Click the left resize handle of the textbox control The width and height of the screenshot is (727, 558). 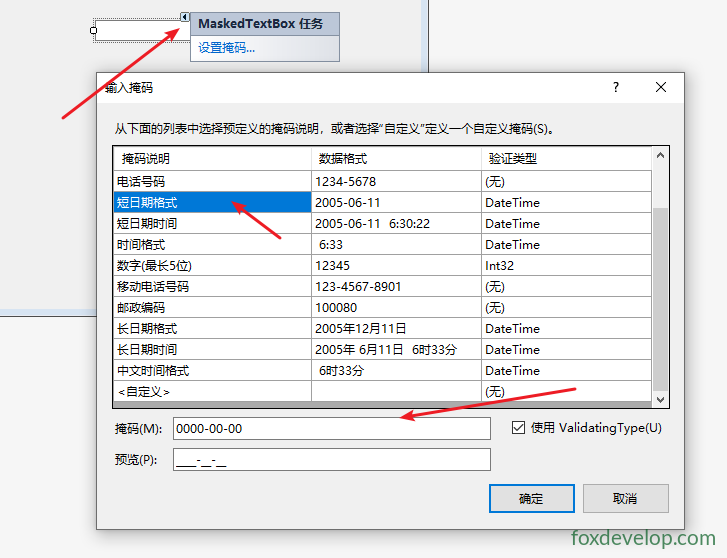point(93,31)
